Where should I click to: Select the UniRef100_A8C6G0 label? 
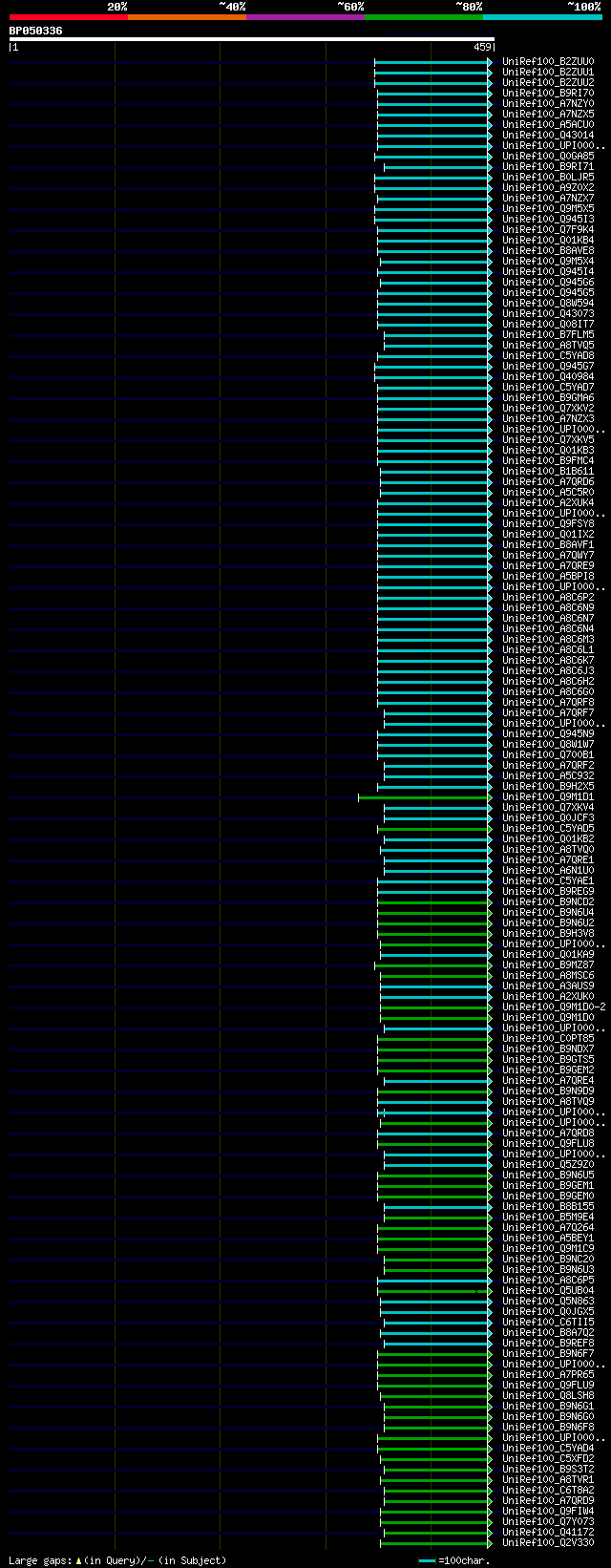point(548,692)
